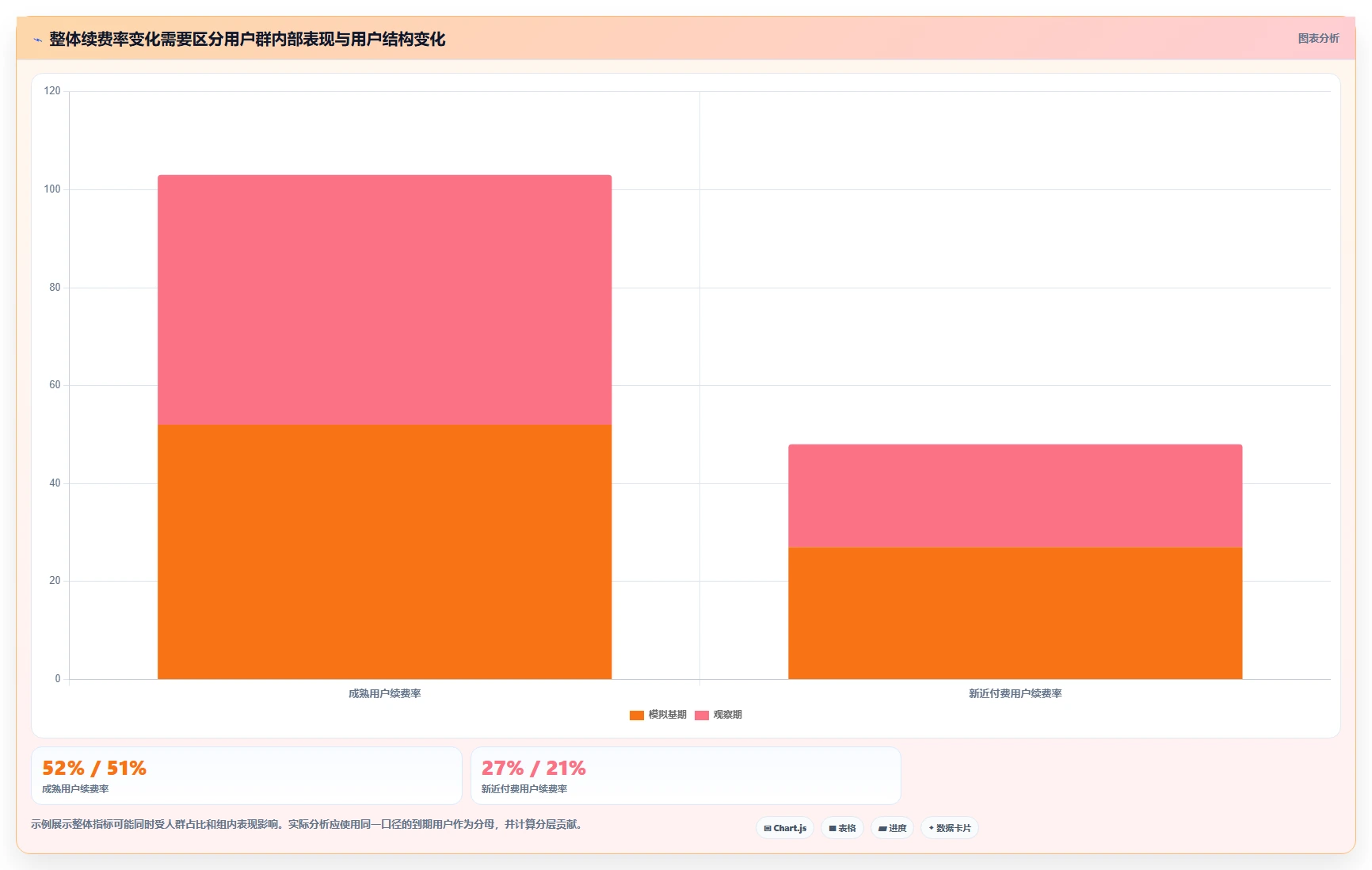Click the y-axis value 80
This screenshot has height=870, width=1372.
click(x=55, y=288)
